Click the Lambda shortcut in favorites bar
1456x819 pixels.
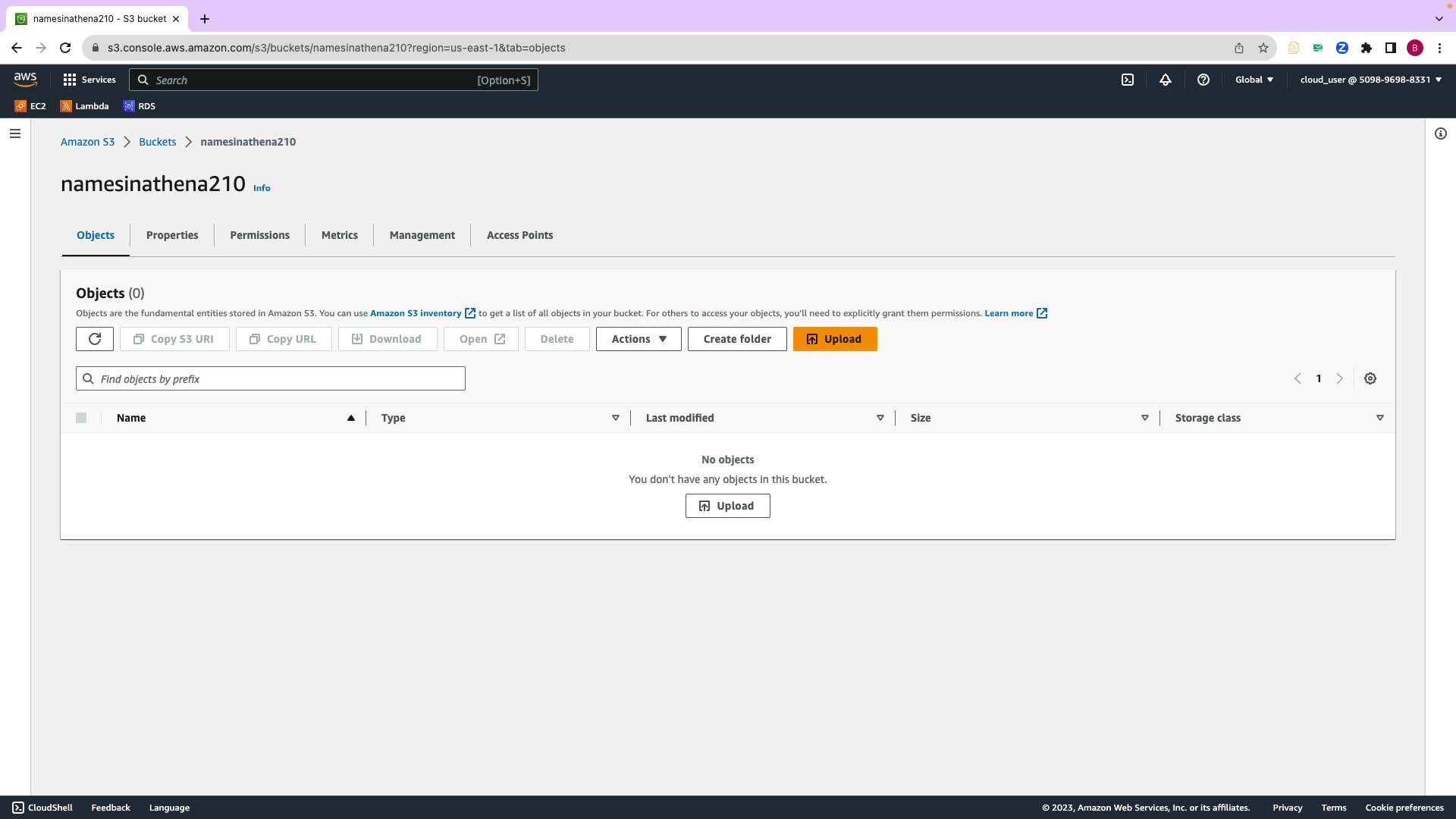(84, 106)
